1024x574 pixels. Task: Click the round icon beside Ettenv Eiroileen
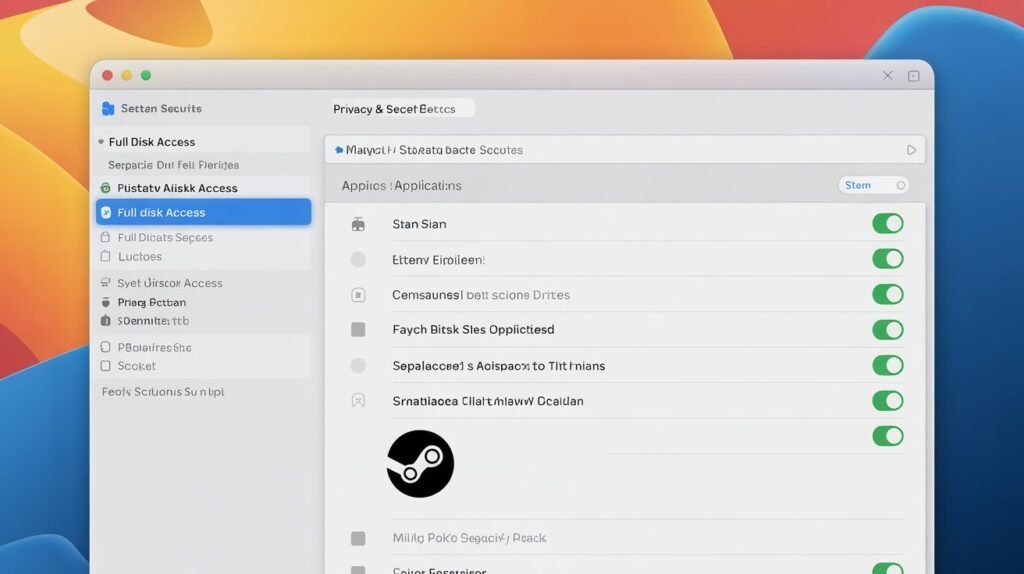358,260
